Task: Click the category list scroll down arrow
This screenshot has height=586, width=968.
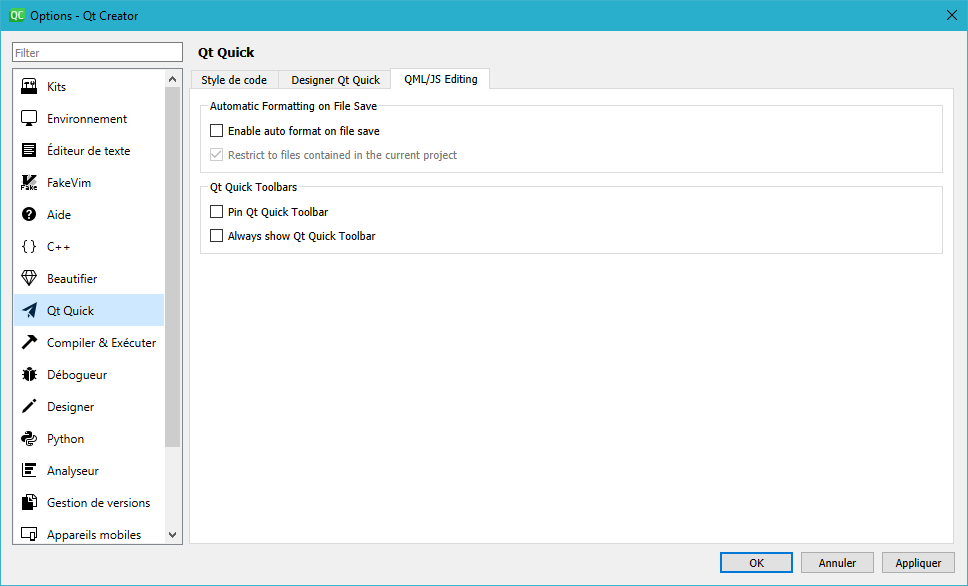Action: point(172,535)
